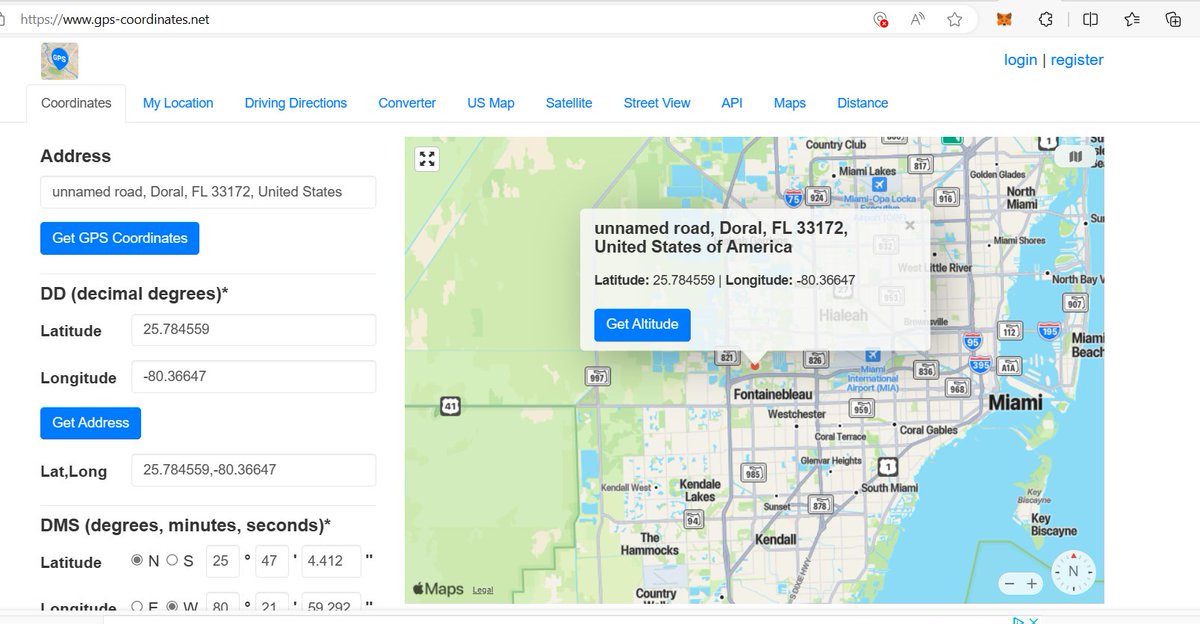Open the Maps tab
1200x624 pixels.
click(790, 103)
